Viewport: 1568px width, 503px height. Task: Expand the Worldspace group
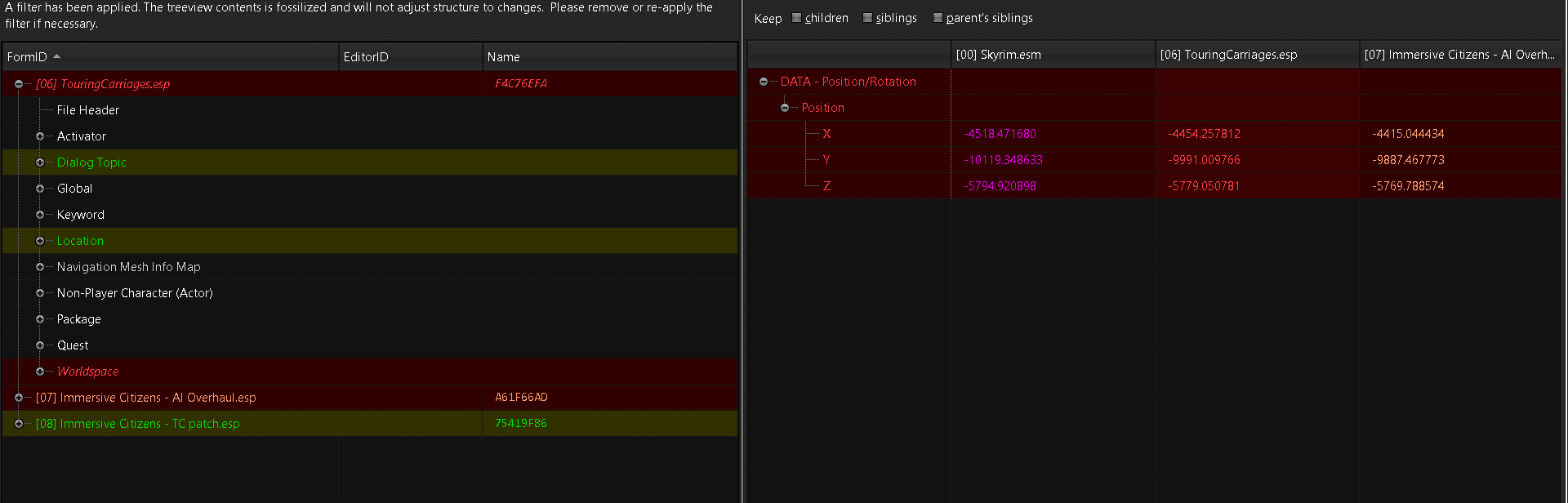tap(39, 372)
